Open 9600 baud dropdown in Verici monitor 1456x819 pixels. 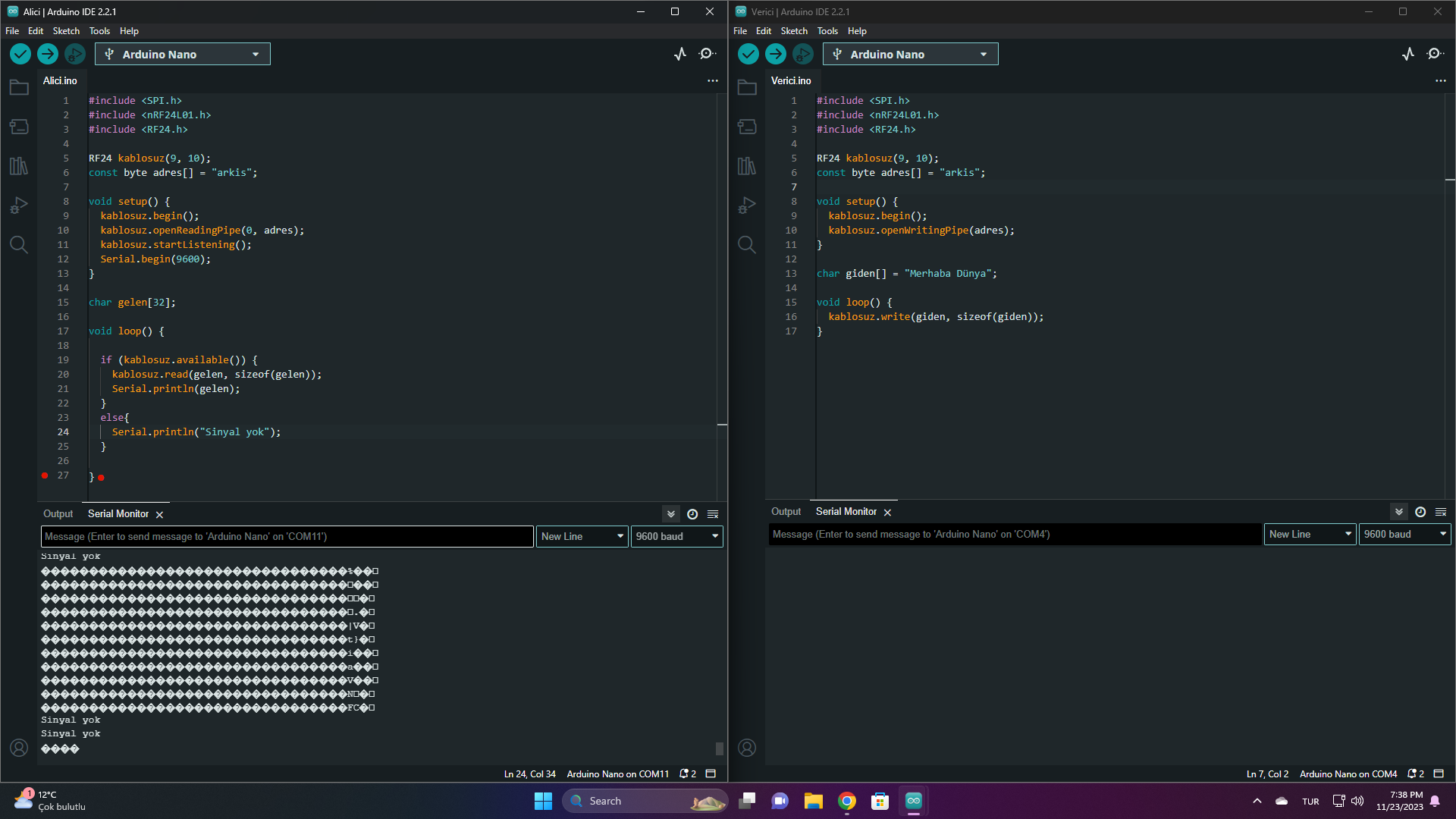(1405, 534)
